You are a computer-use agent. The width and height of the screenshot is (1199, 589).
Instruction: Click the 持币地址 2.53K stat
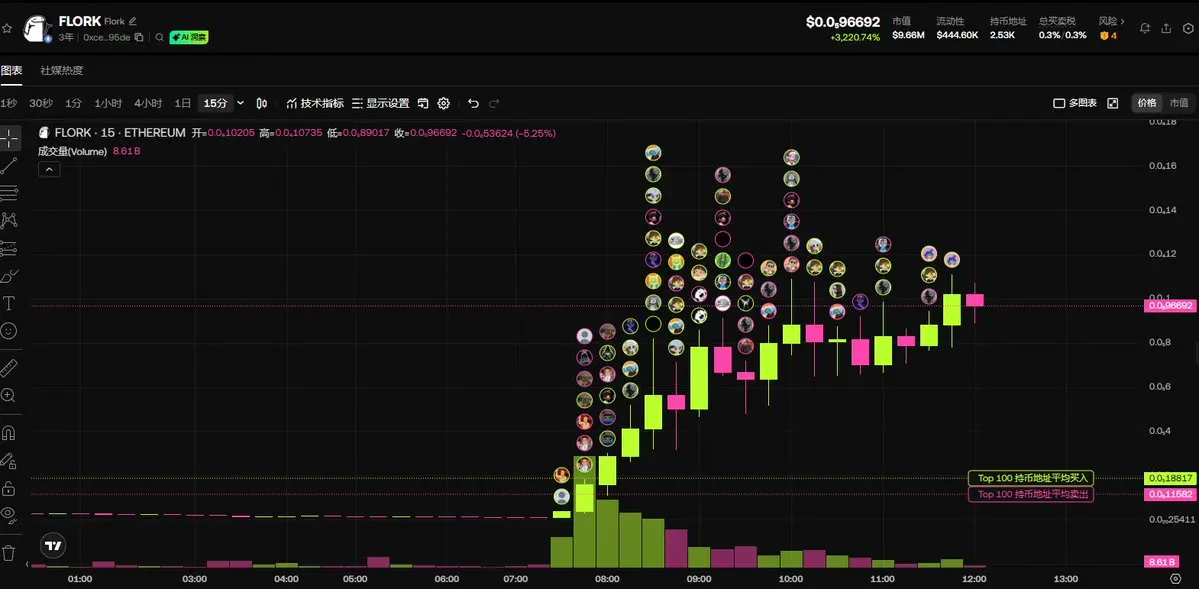1008,28
